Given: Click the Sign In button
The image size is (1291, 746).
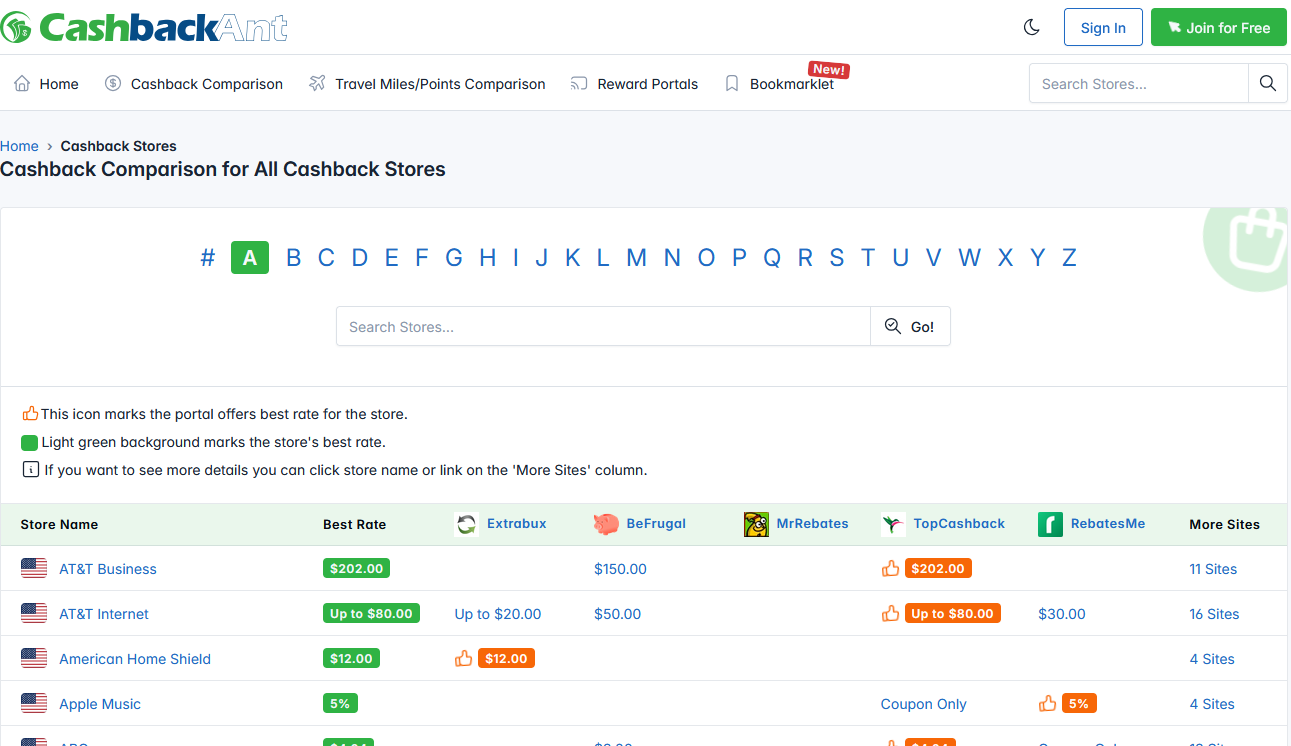Looking at the screenshot, I should pos(1103,27).
